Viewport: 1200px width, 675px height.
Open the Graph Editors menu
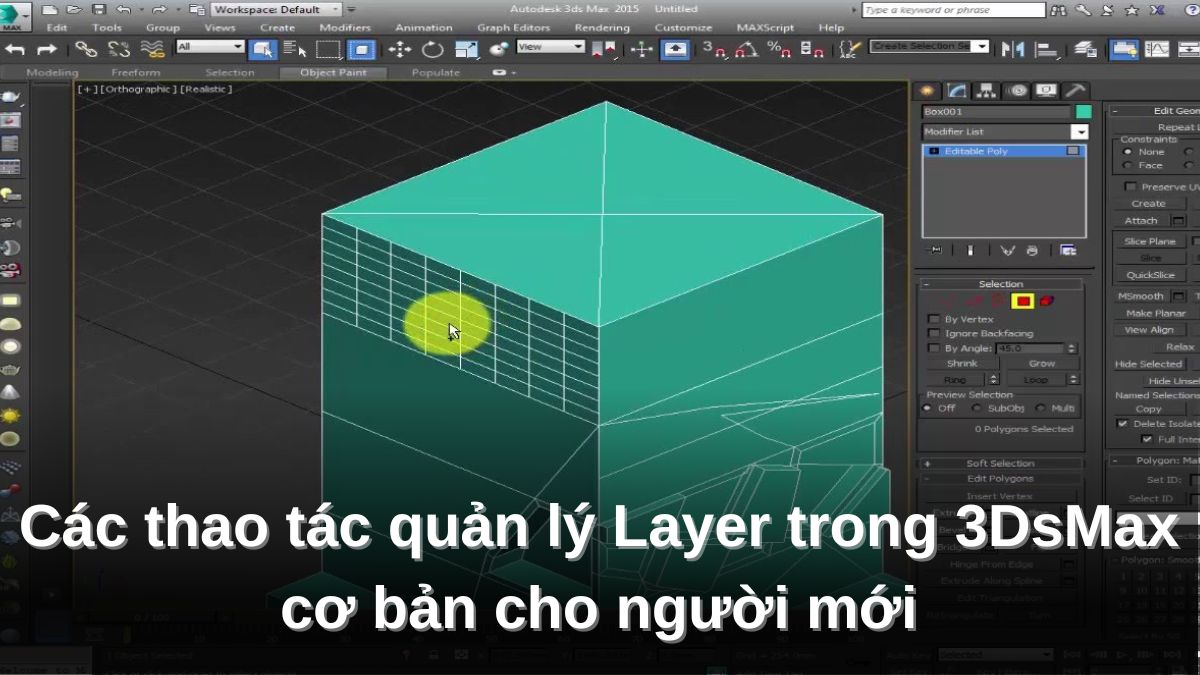[x=512, y=28]
